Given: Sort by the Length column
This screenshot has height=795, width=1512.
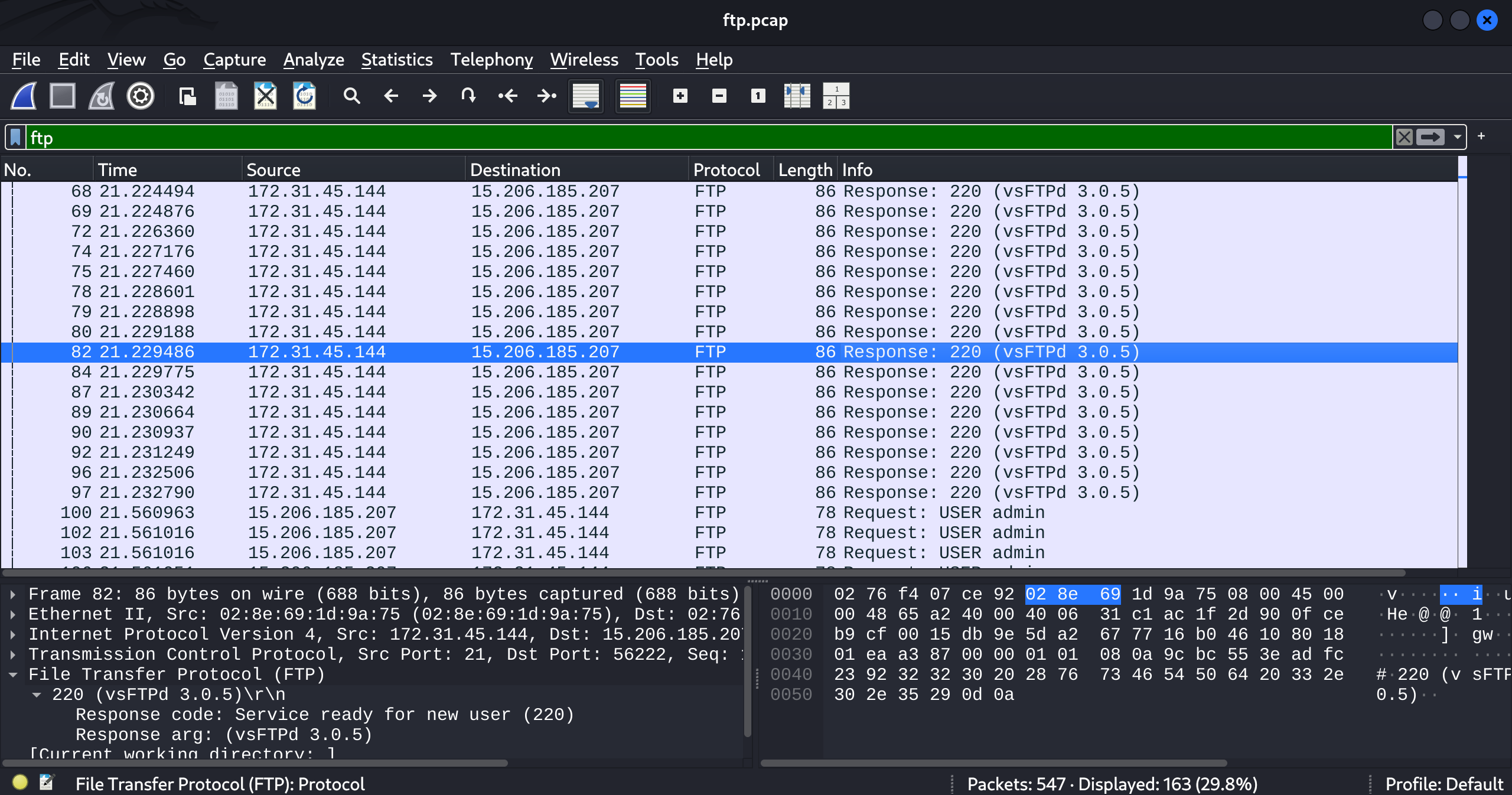Looking at the screenshot, I should [806, 170].
